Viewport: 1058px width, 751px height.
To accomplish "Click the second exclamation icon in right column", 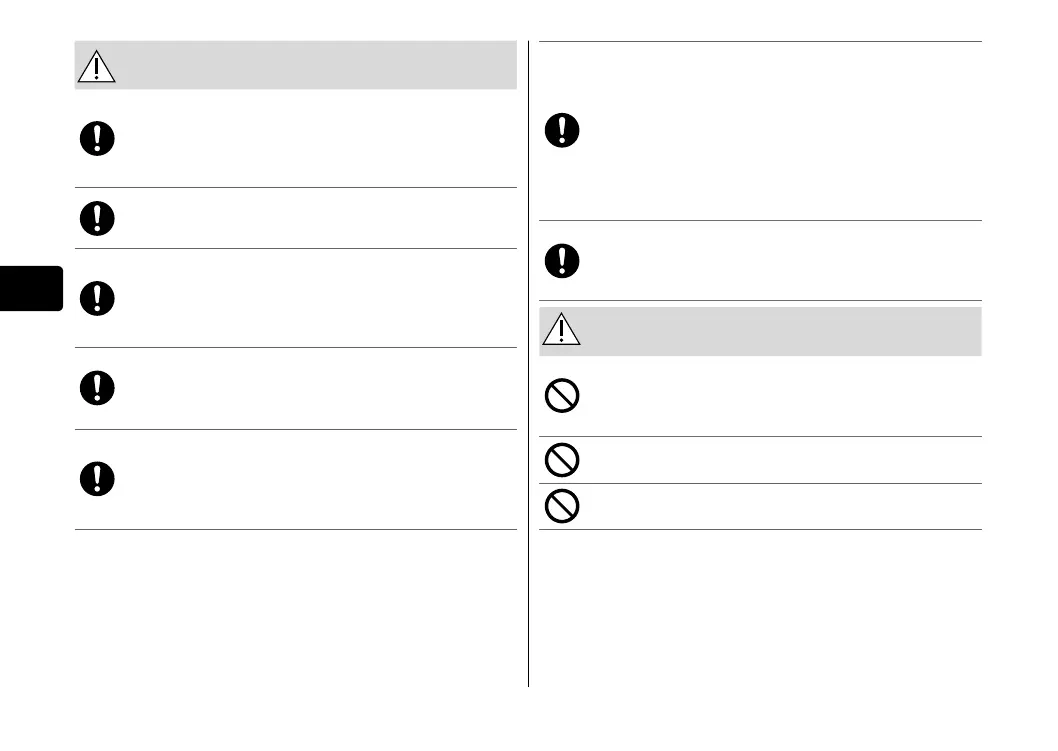I will [563, 260].
